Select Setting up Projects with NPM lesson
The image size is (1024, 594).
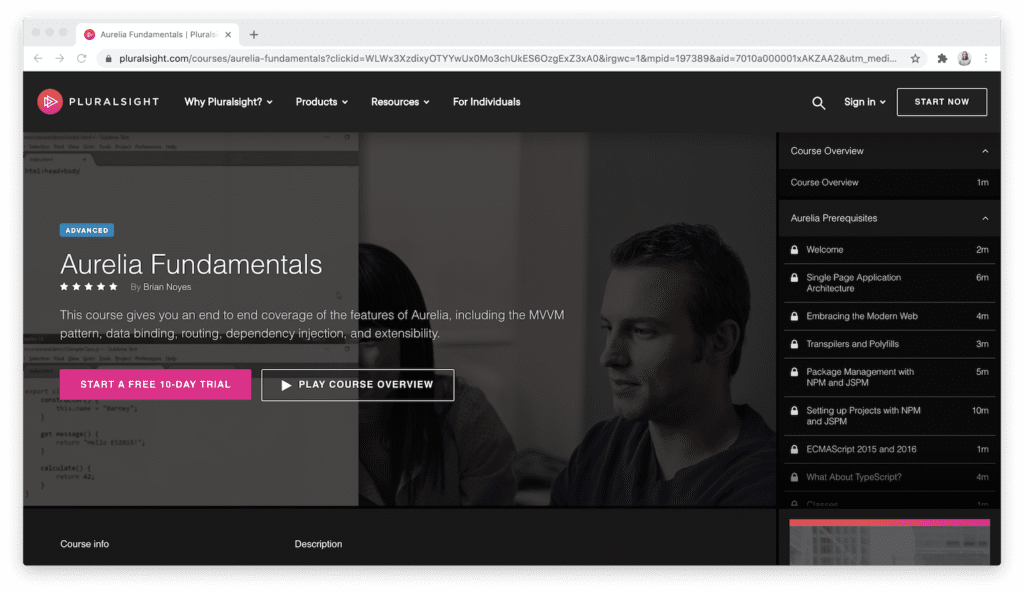pos(863,416)
